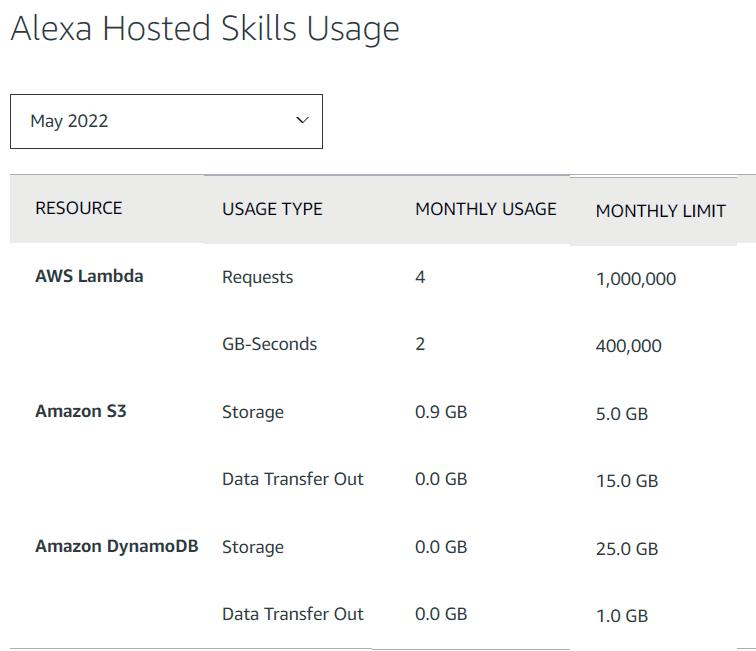756x651 pixels.
Task: Select the MONTHLY LIMIT column header
Action: pyautogui.click(x=660, y=211)
